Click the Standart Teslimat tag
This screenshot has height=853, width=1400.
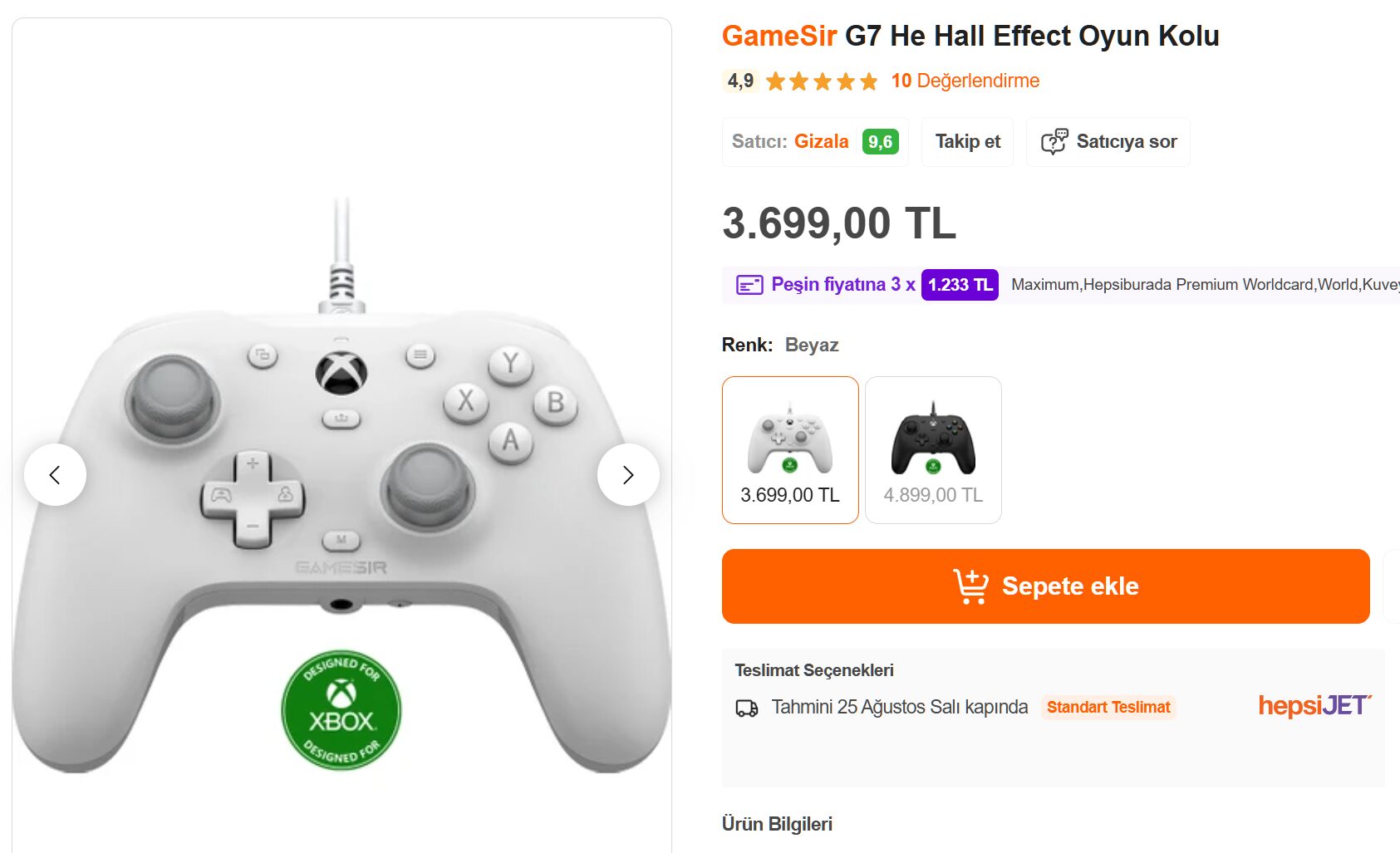pyautogui.click(x=1108, y=707)
